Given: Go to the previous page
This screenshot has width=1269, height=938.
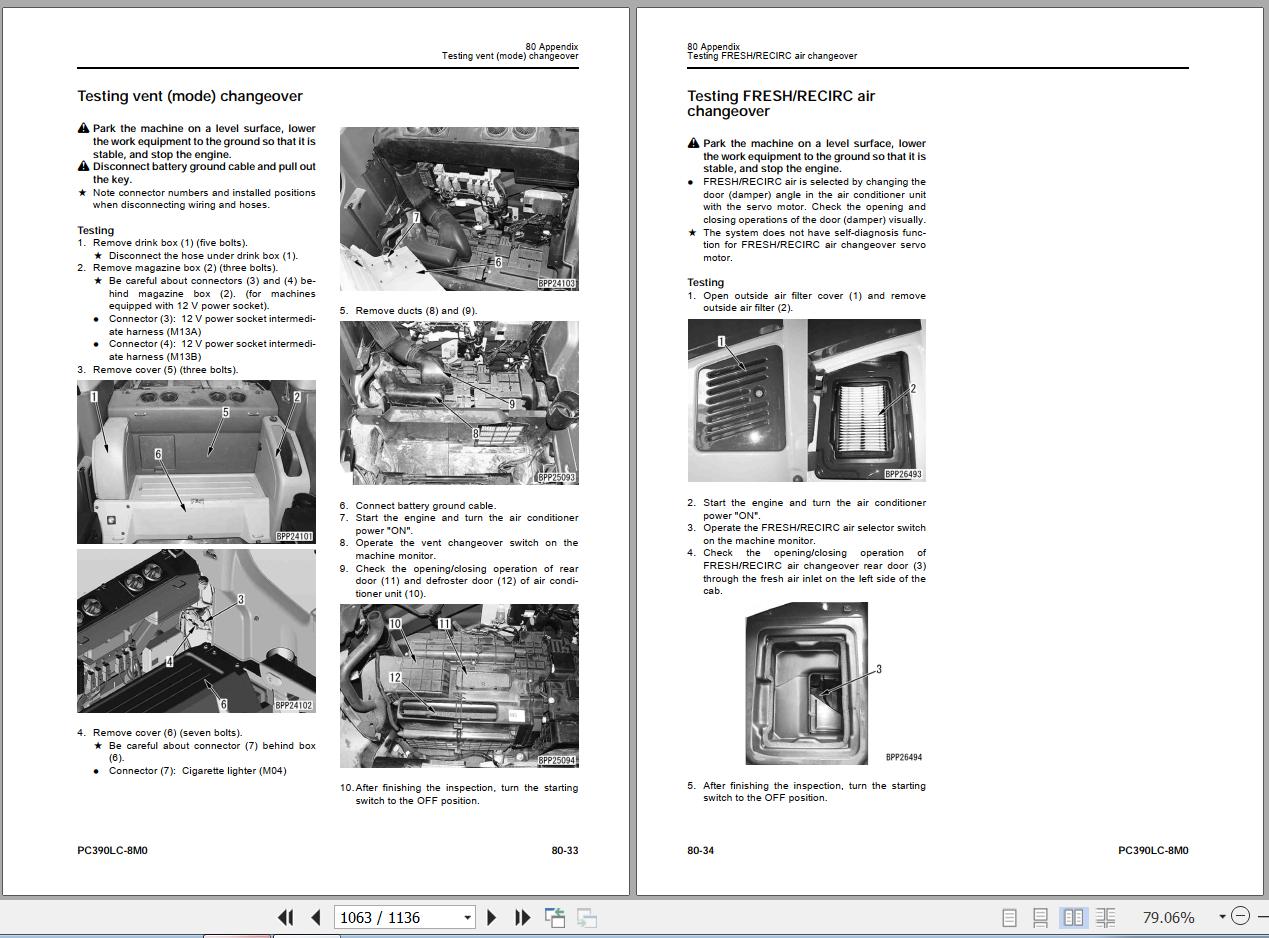Looking at the screenshot, I should 316,917.
